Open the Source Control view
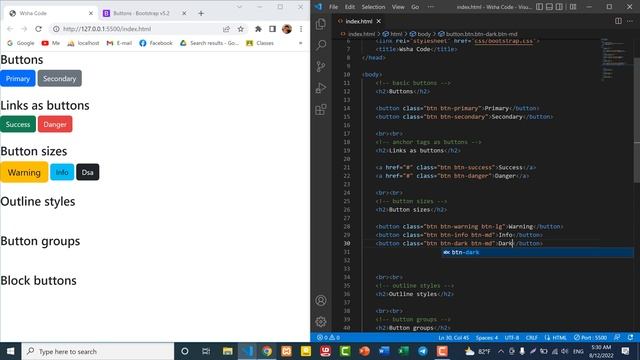Viewport: 640px width, 360px height. point(321,67)
